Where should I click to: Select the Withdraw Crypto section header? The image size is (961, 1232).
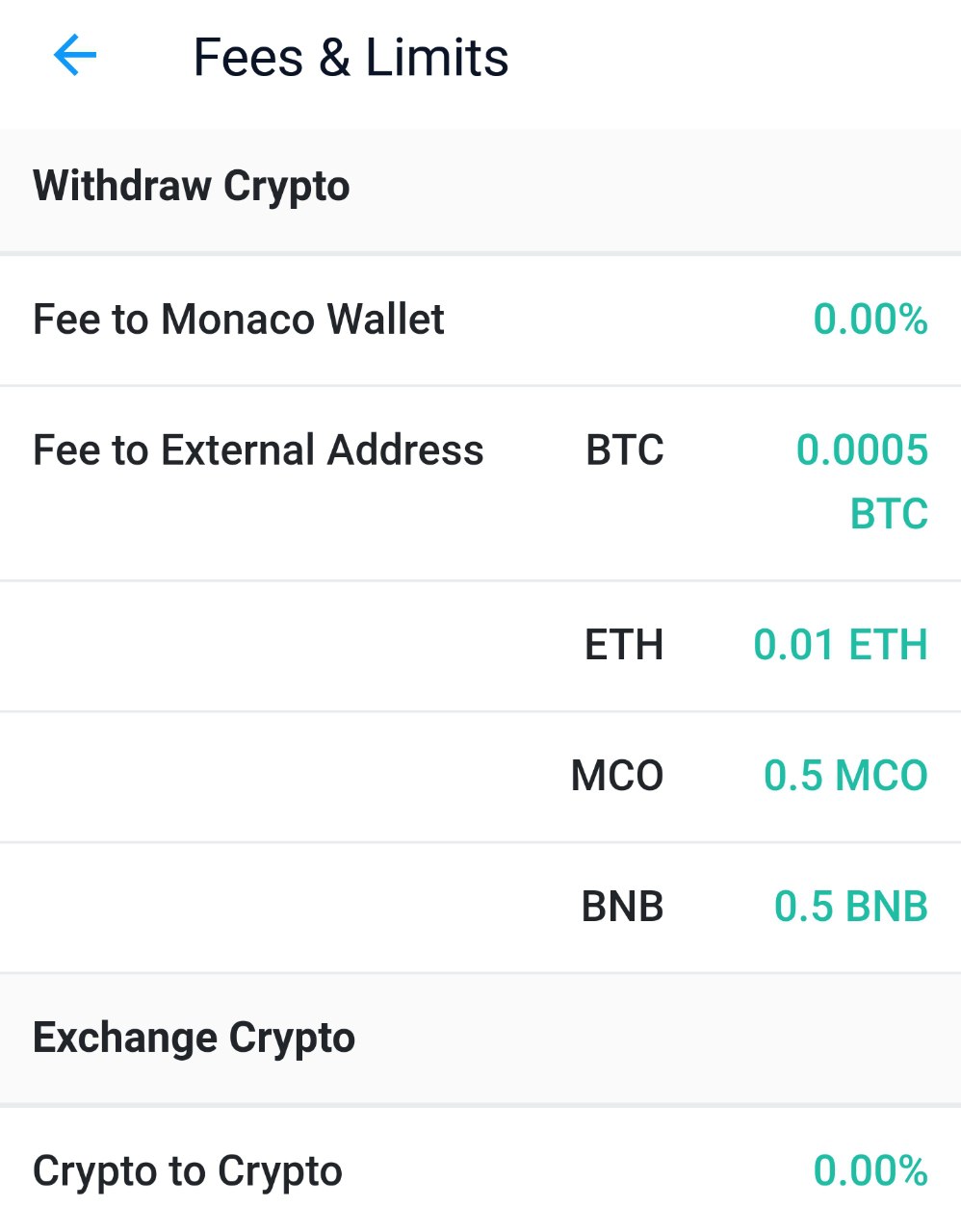(192, 187)
